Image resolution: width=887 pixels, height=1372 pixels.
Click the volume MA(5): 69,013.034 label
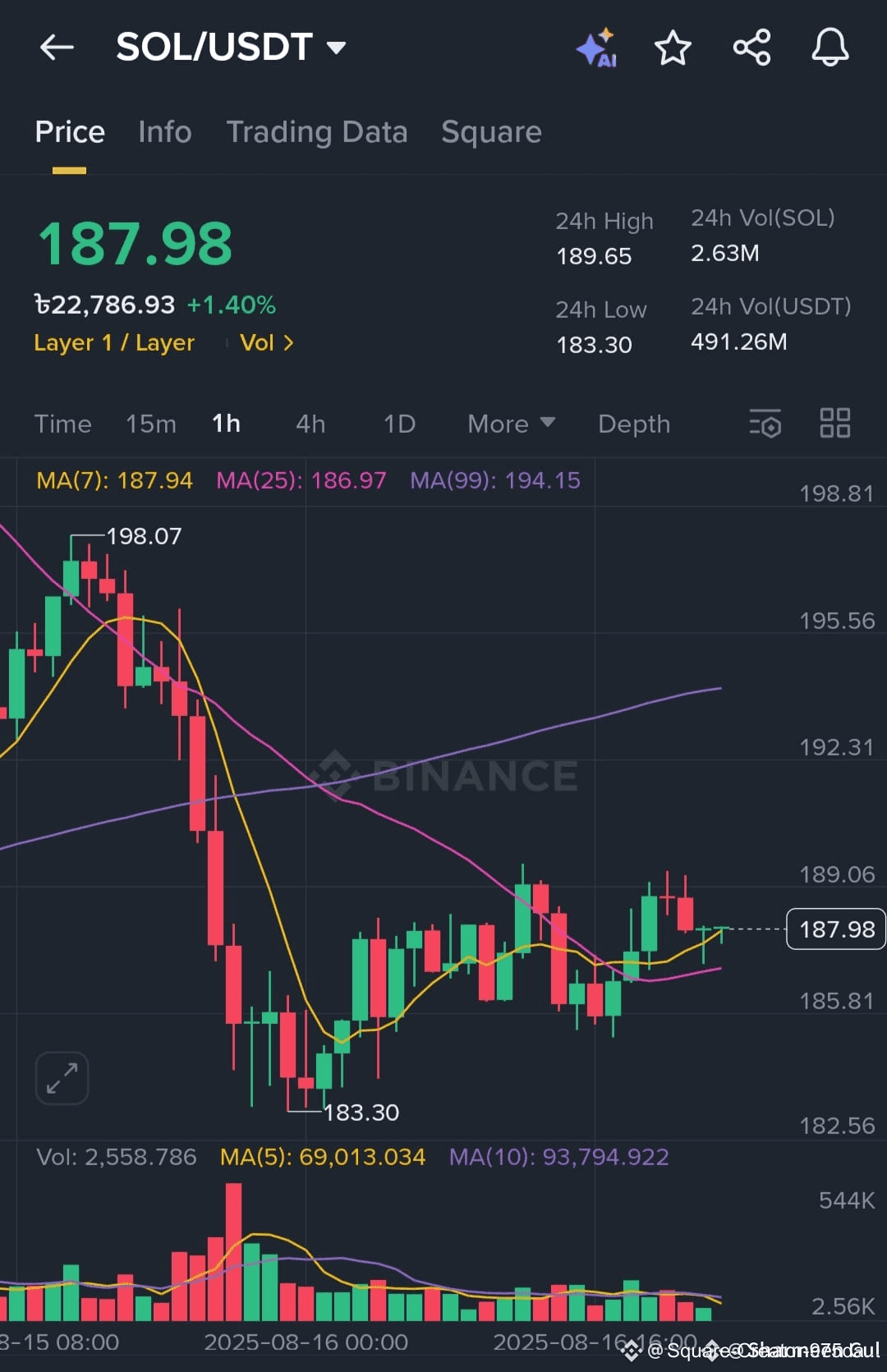(x=323, y=1157)
